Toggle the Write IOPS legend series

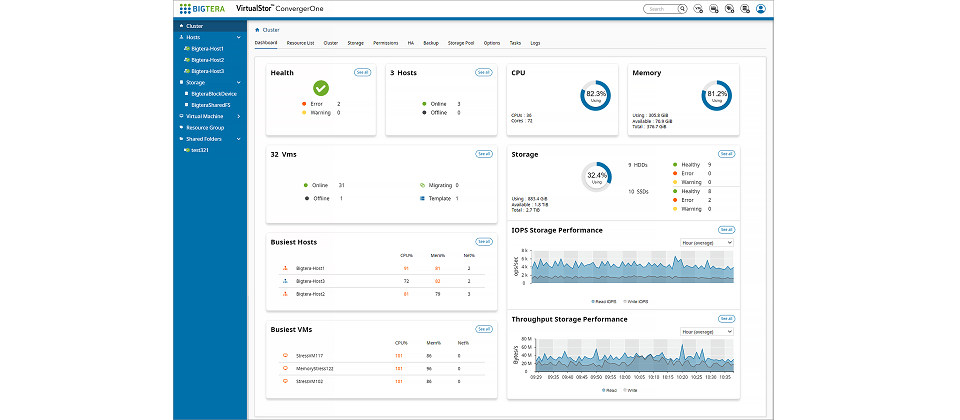[x=637, y=300]
